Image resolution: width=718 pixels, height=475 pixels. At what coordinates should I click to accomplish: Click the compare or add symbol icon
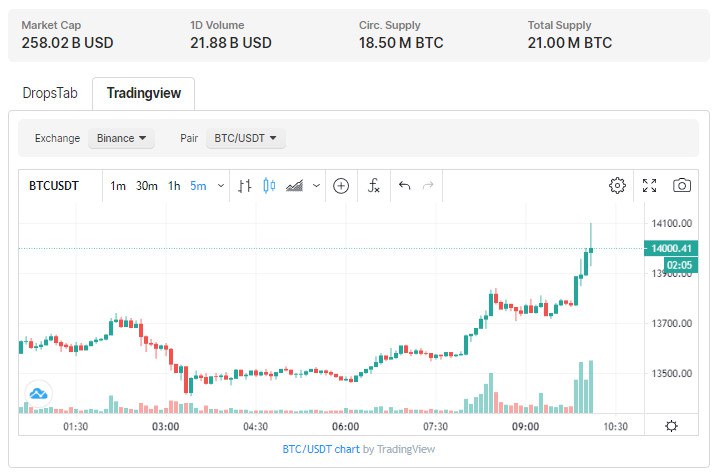340,186
